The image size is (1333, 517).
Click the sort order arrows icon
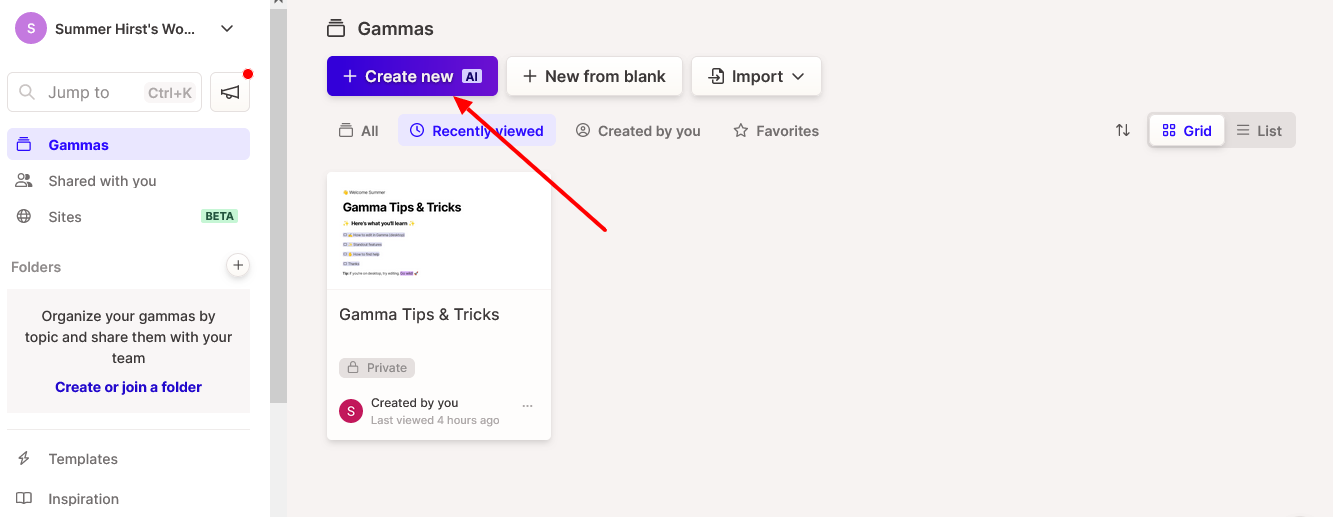pos(1123,130)
